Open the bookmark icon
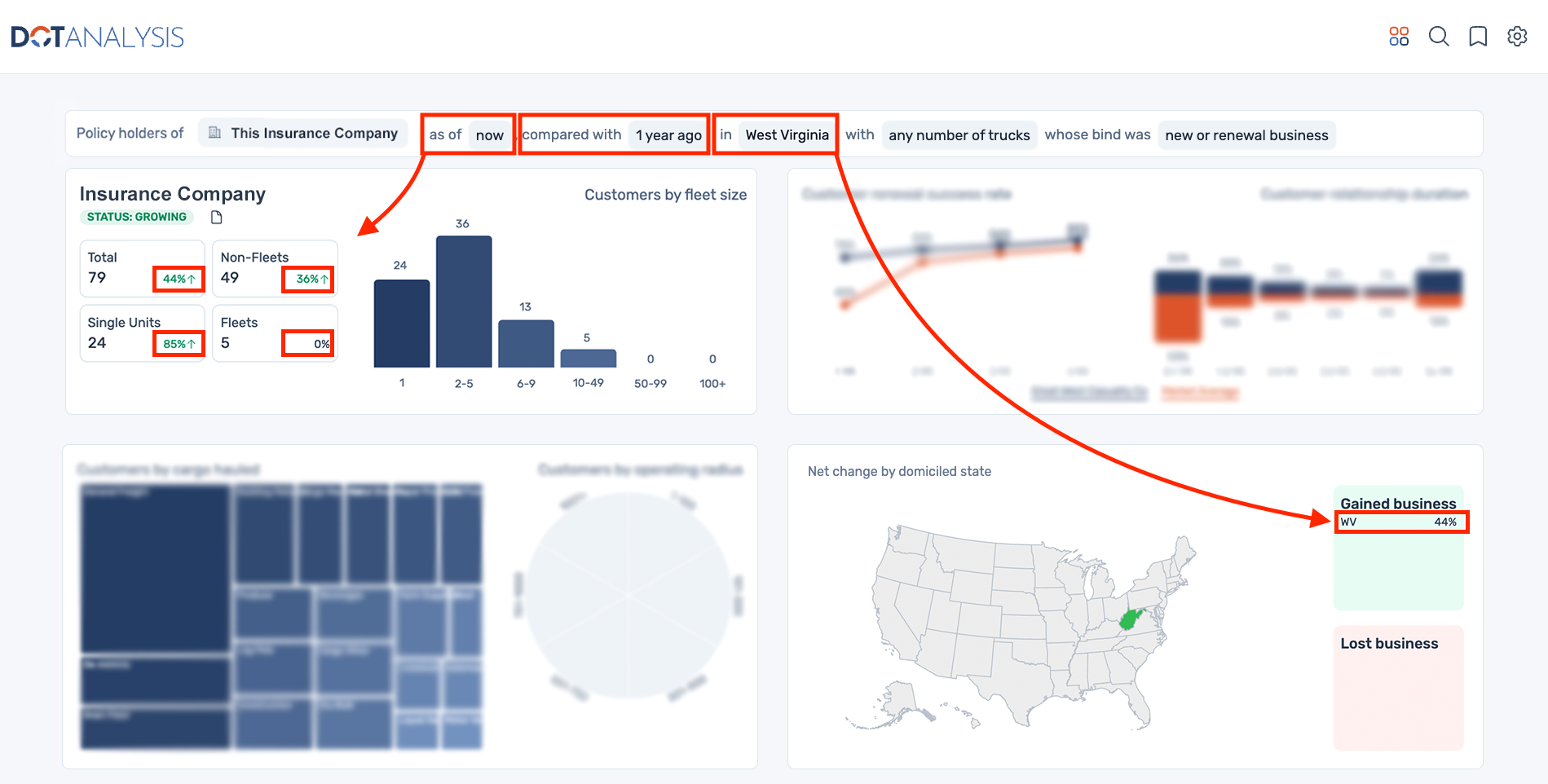Screen dimensions: 1548x784 click(1478, 37)
